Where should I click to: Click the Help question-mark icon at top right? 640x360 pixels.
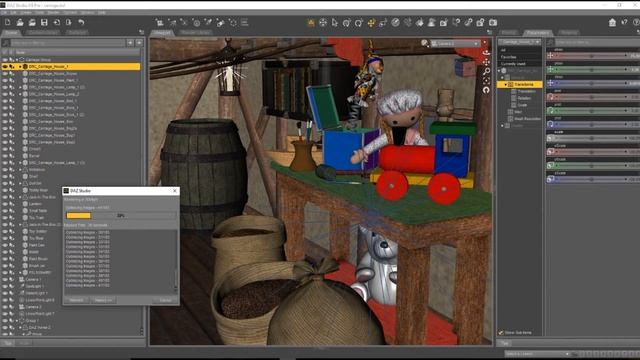636,22
